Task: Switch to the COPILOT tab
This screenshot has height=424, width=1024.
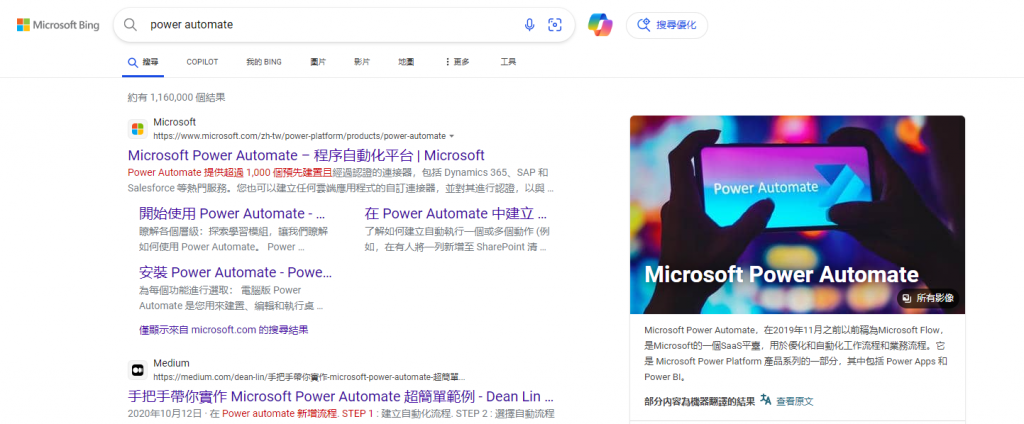Action: (x=202, y=62)
